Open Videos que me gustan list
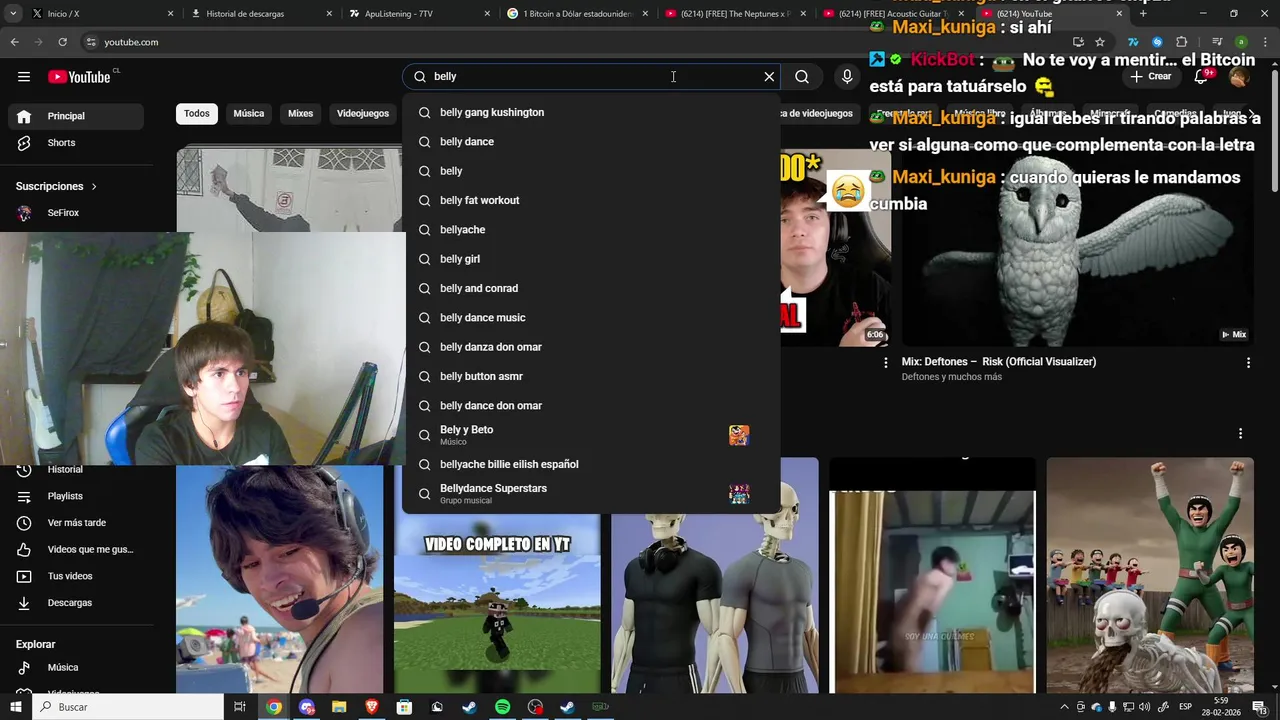This screenshot has height=720, width=1280. coord(76,549)
